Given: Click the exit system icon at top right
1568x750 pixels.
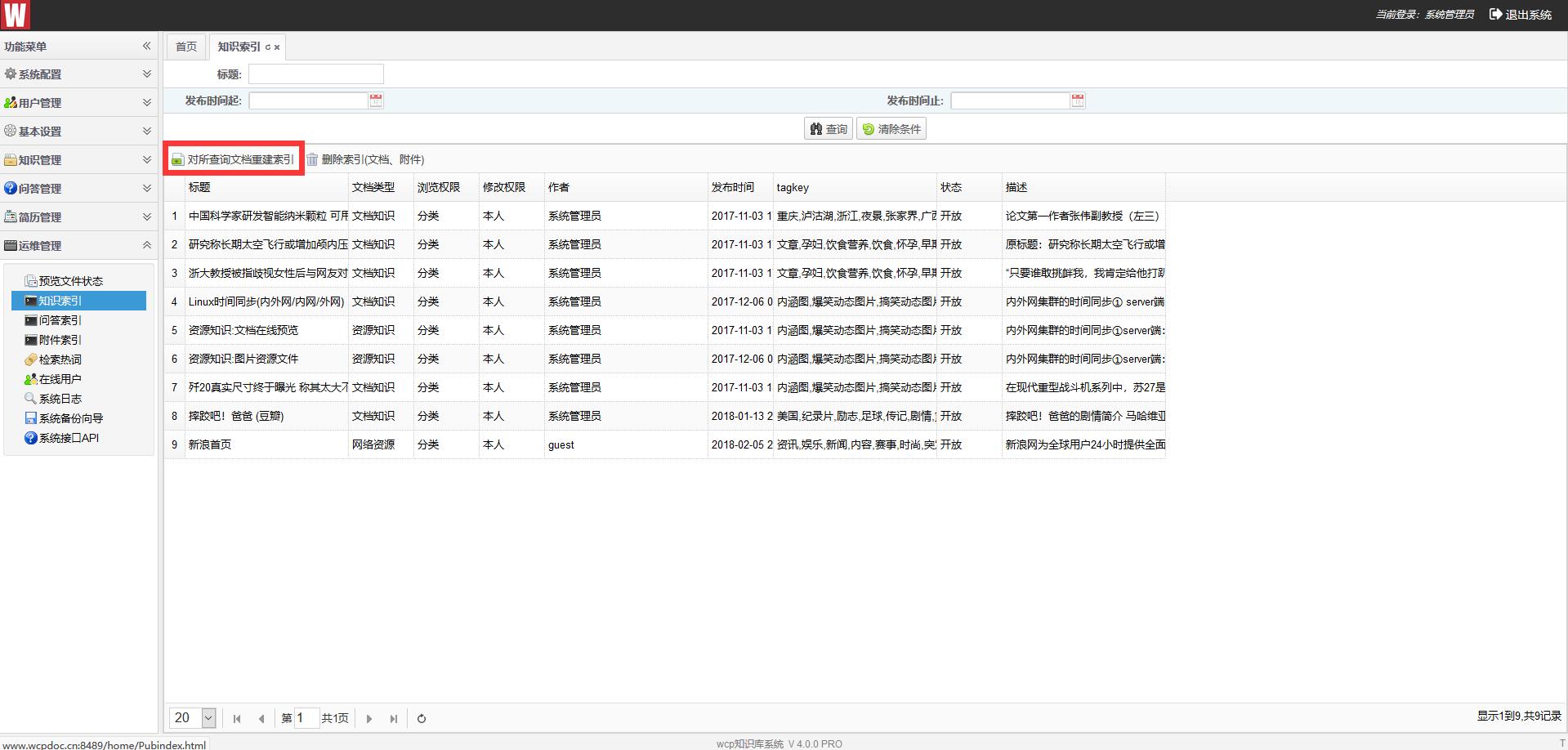Looking at the screenshot, I should point(1495,14).
